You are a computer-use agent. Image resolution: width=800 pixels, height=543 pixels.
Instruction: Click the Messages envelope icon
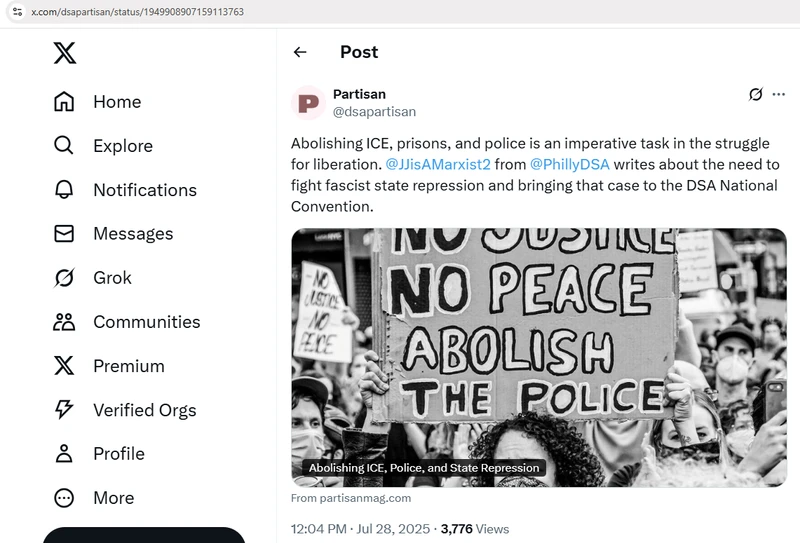tap(64, 234)
